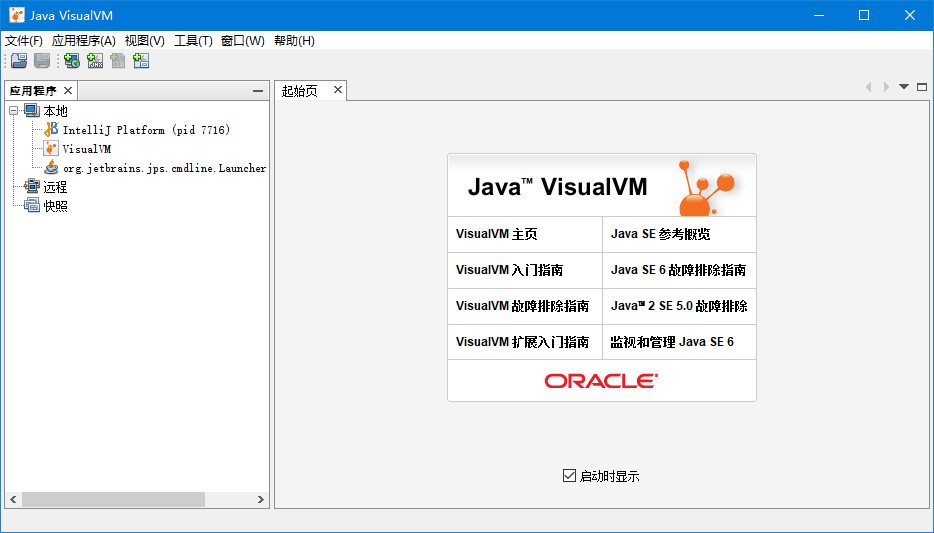The image size is (934, 533).
Task: Open the VisualVM 故障排除指南 link
Action: (522, 306)
